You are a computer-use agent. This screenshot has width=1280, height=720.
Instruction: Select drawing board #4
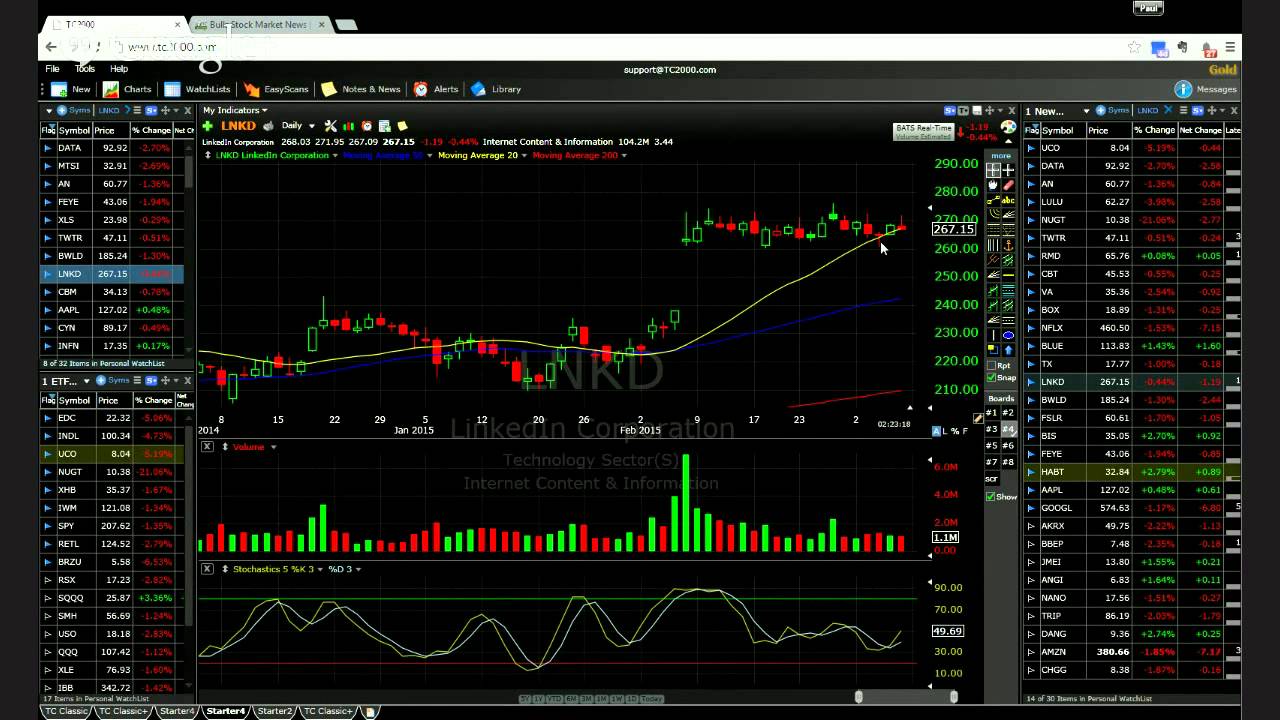coord(1008,429)
